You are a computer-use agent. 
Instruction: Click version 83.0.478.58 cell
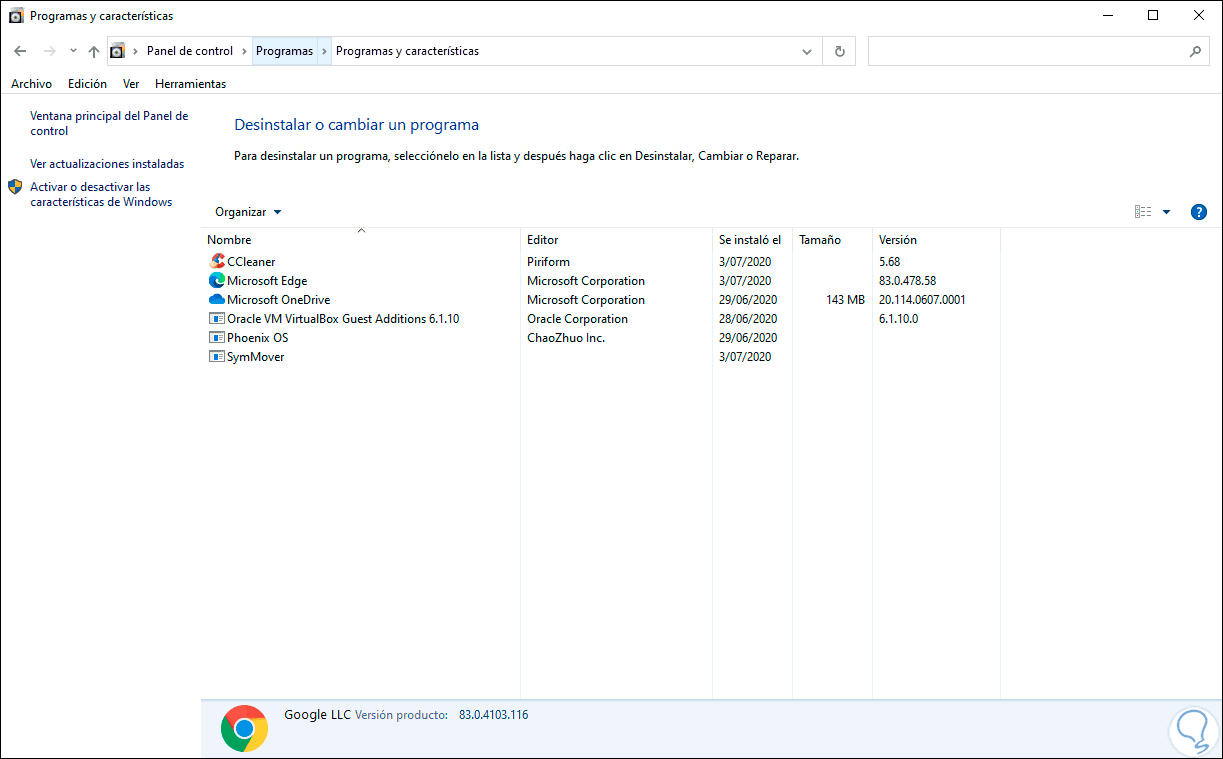[907, 281]
